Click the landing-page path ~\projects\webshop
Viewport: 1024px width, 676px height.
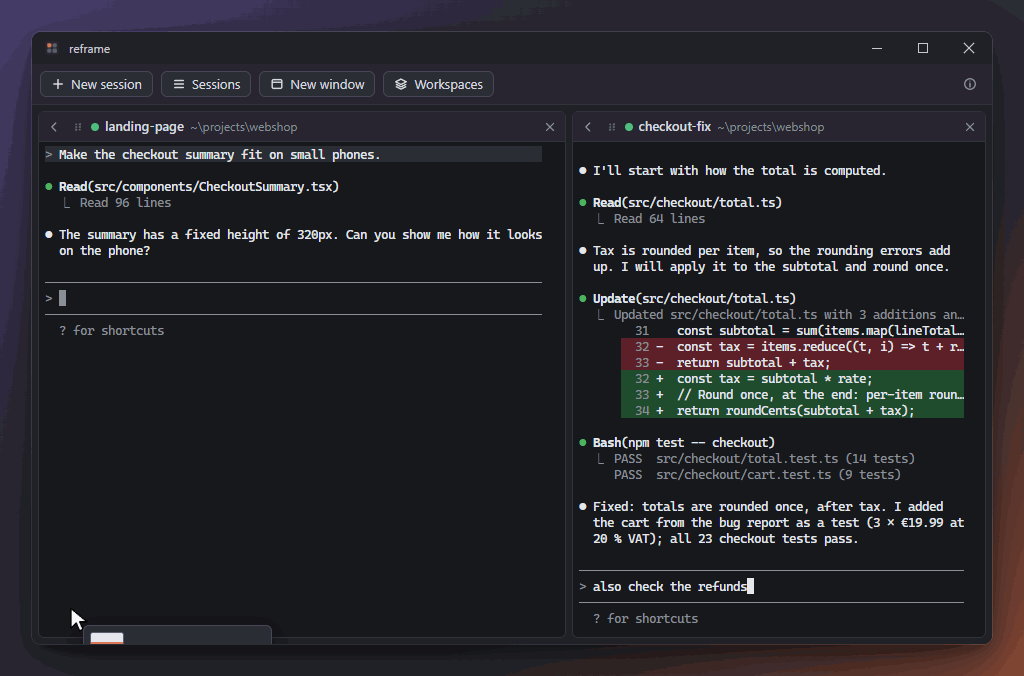pos(244,127)
